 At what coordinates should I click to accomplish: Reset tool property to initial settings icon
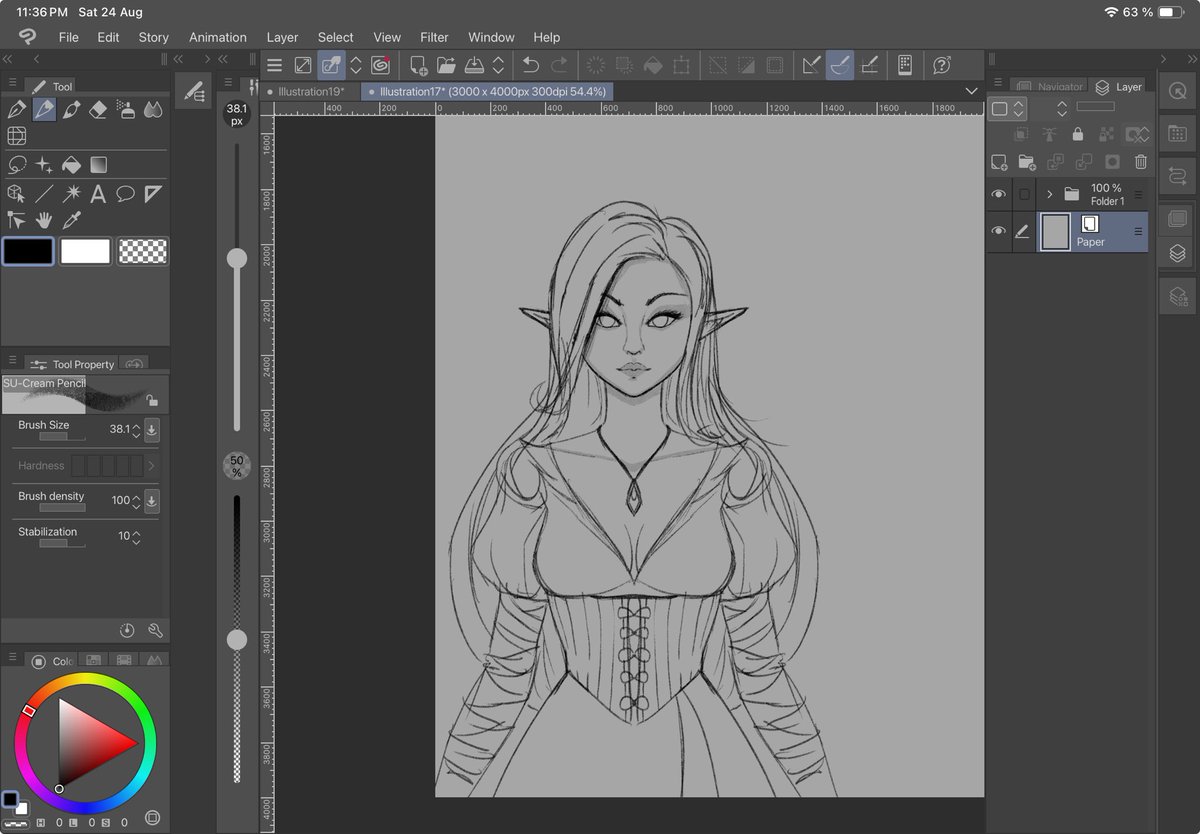[127, 630]
